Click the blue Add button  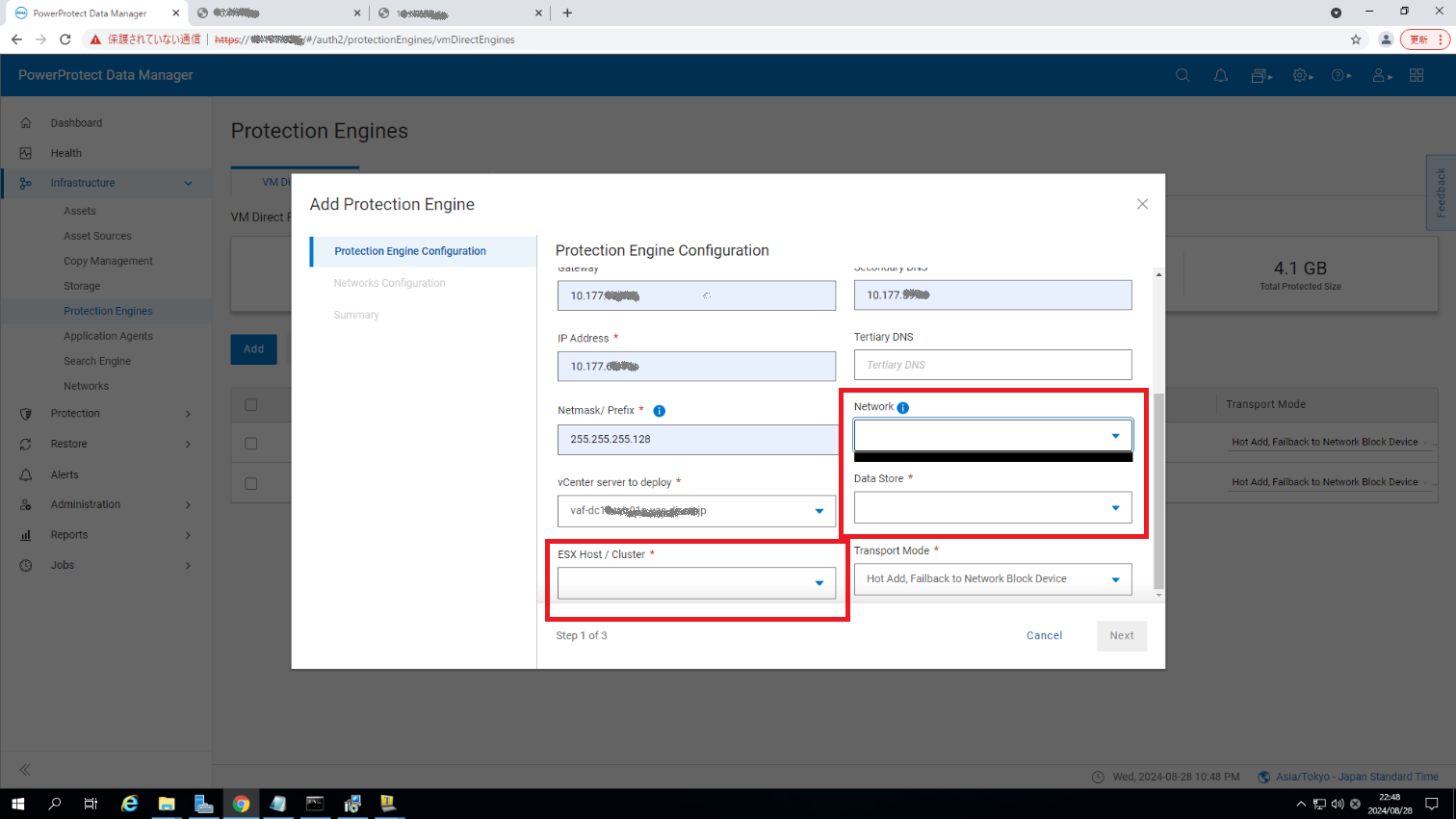tap(253, 349)
